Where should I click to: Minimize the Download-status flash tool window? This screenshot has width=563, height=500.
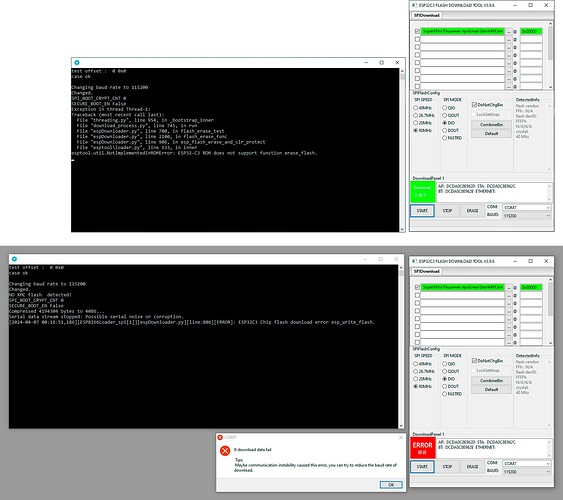coord(515,5)
